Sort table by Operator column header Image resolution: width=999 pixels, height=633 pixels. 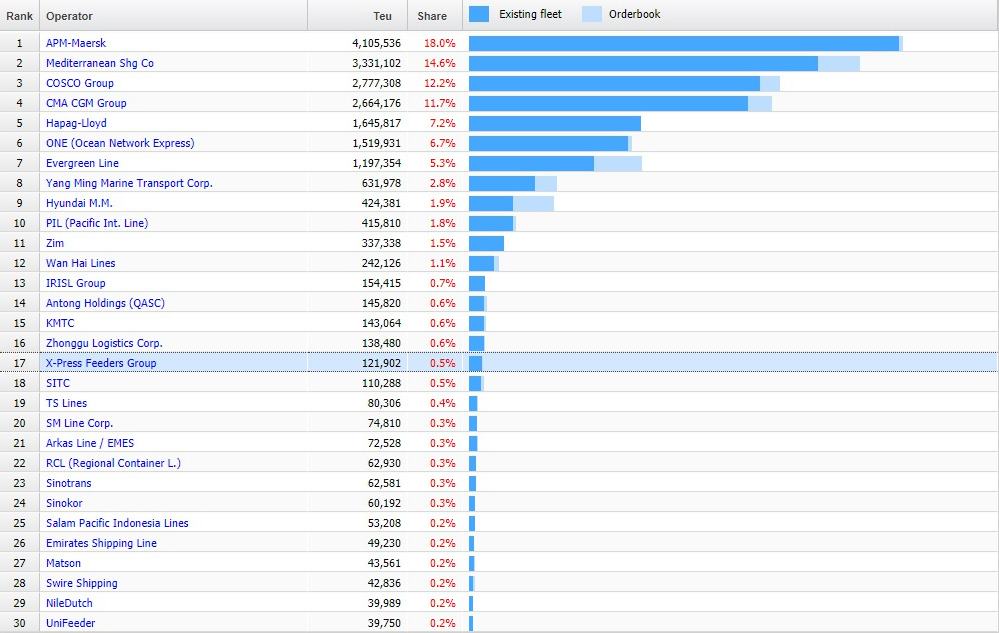tap(173, 16)
